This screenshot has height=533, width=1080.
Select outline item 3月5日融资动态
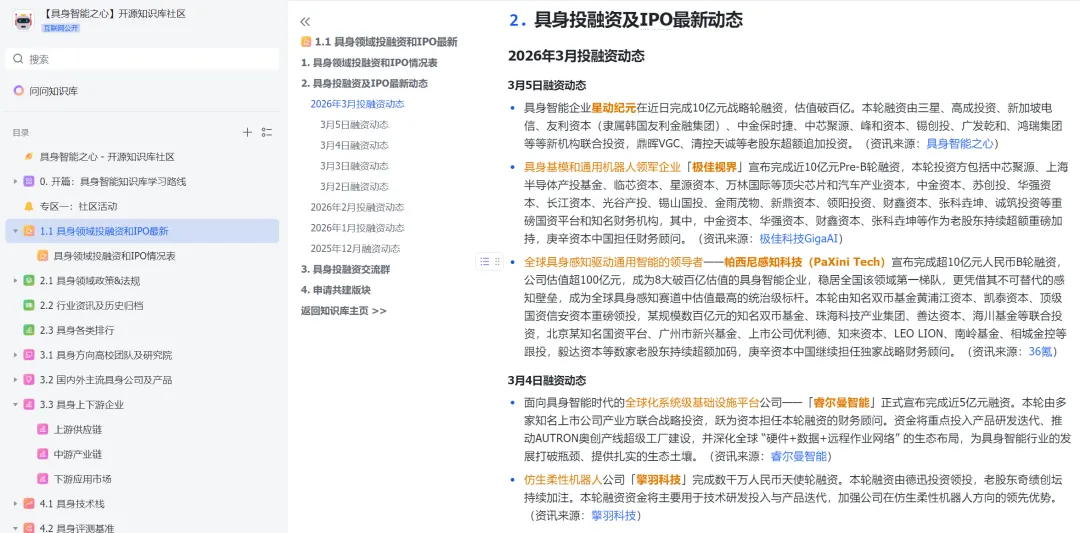pos(354,125)
